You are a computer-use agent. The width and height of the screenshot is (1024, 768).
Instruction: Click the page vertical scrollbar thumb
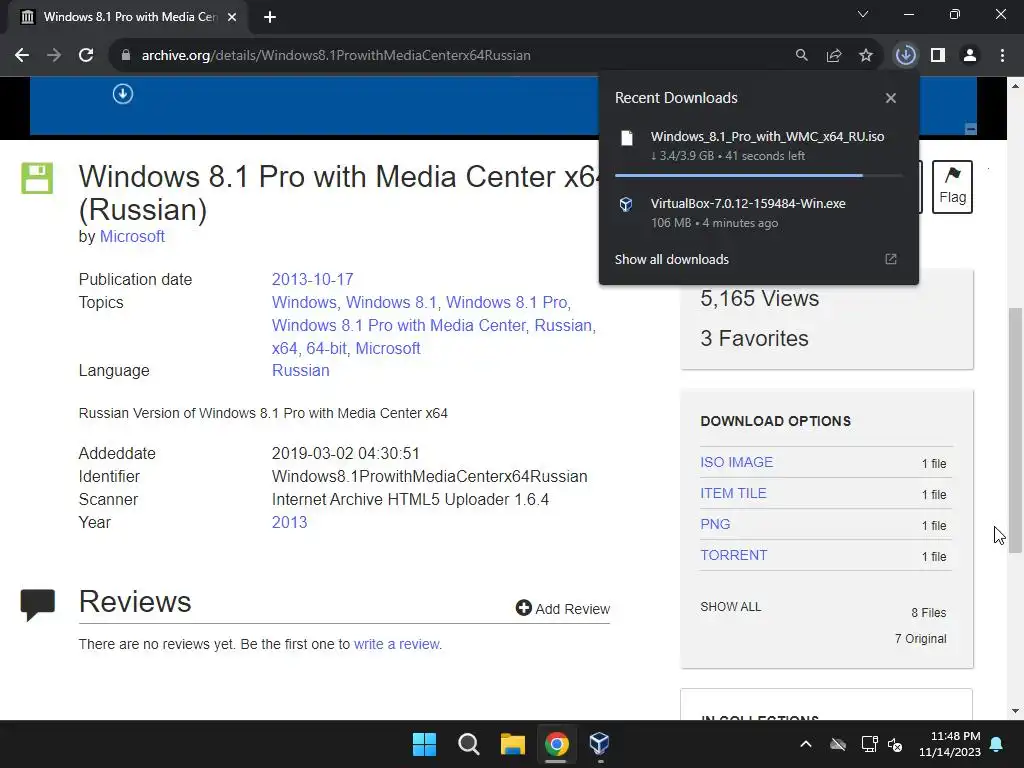(x=1015, y=431)
